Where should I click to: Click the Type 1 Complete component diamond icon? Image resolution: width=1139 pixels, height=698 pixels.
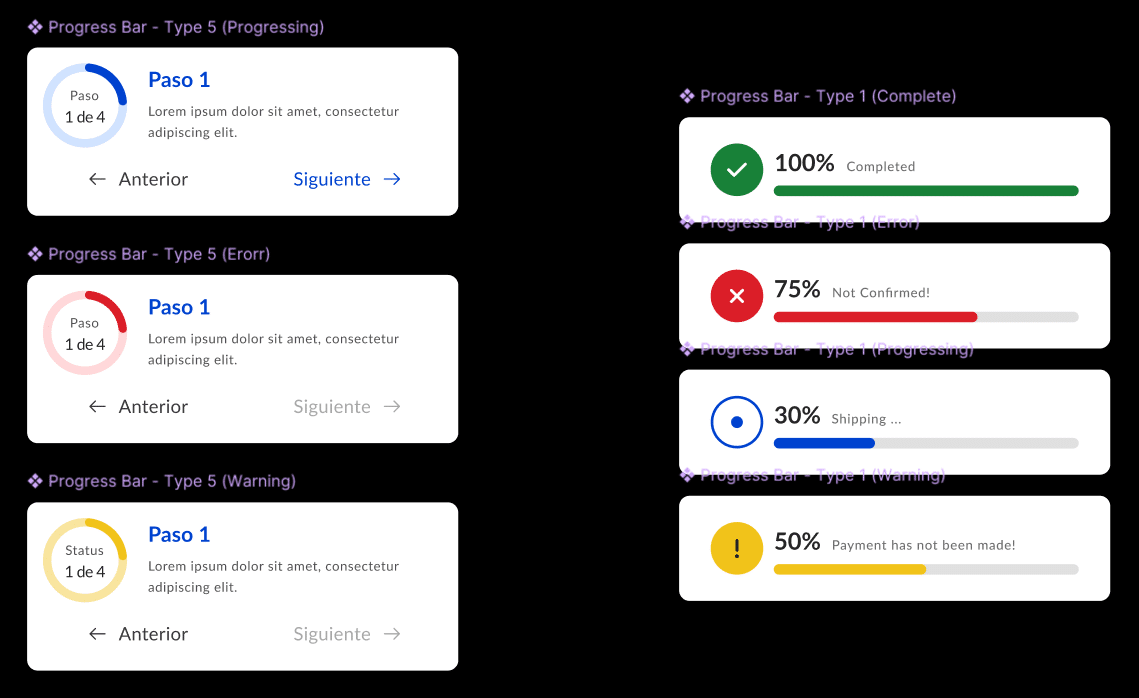(686, 97)
